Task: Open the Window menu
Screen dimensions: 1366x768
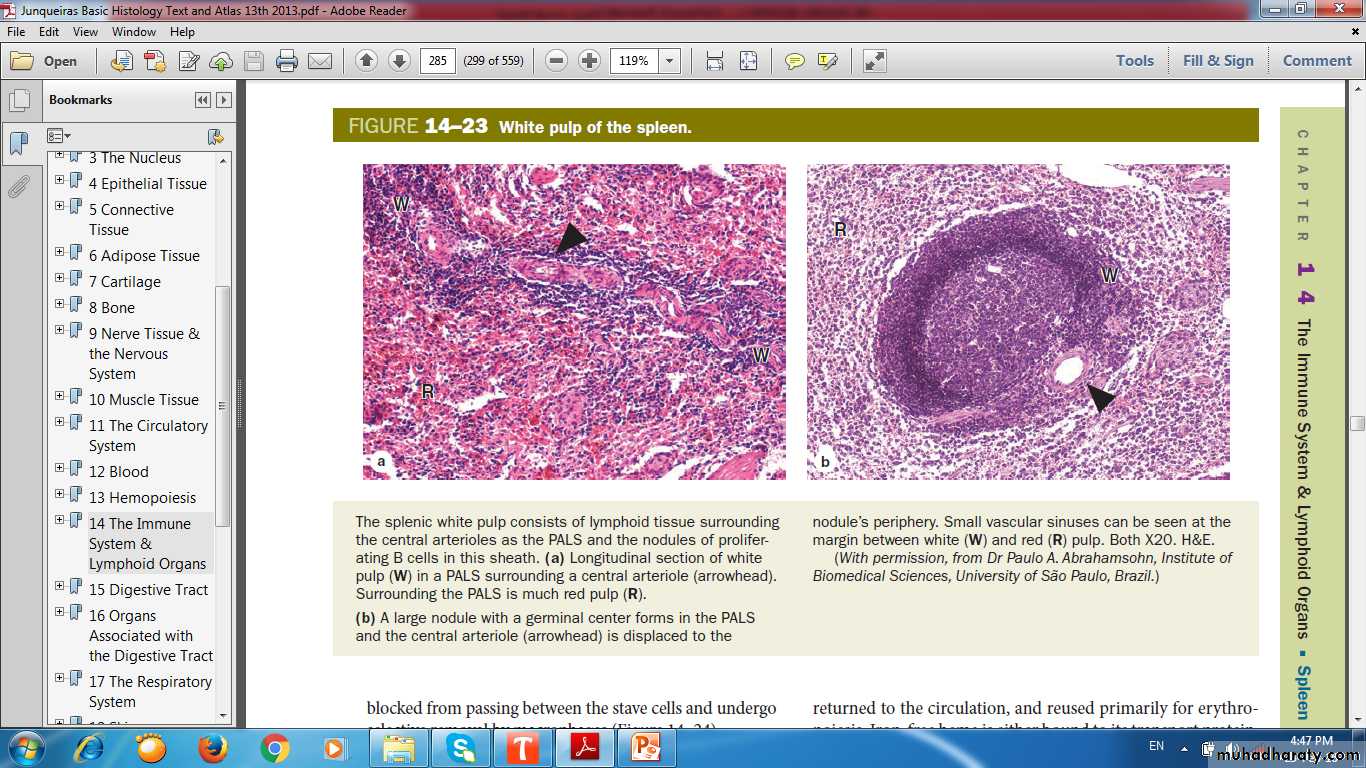Action: pos(133,32)
